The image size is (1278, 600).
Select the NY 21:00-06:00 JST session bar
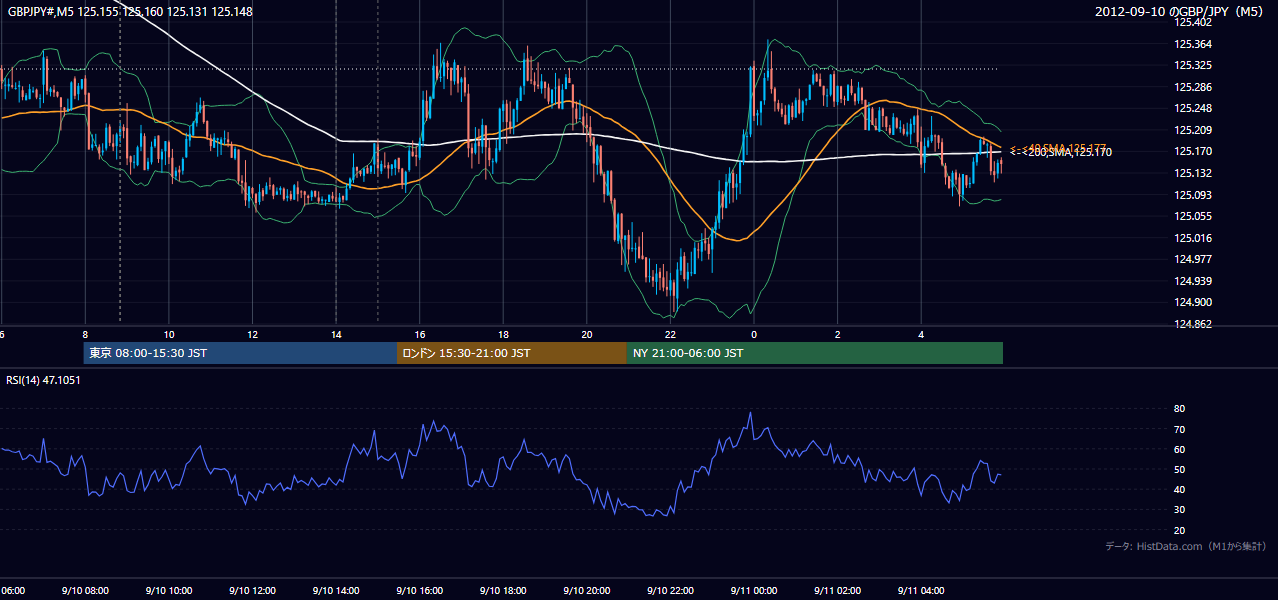pyautogui.click(x=815, y=353)
